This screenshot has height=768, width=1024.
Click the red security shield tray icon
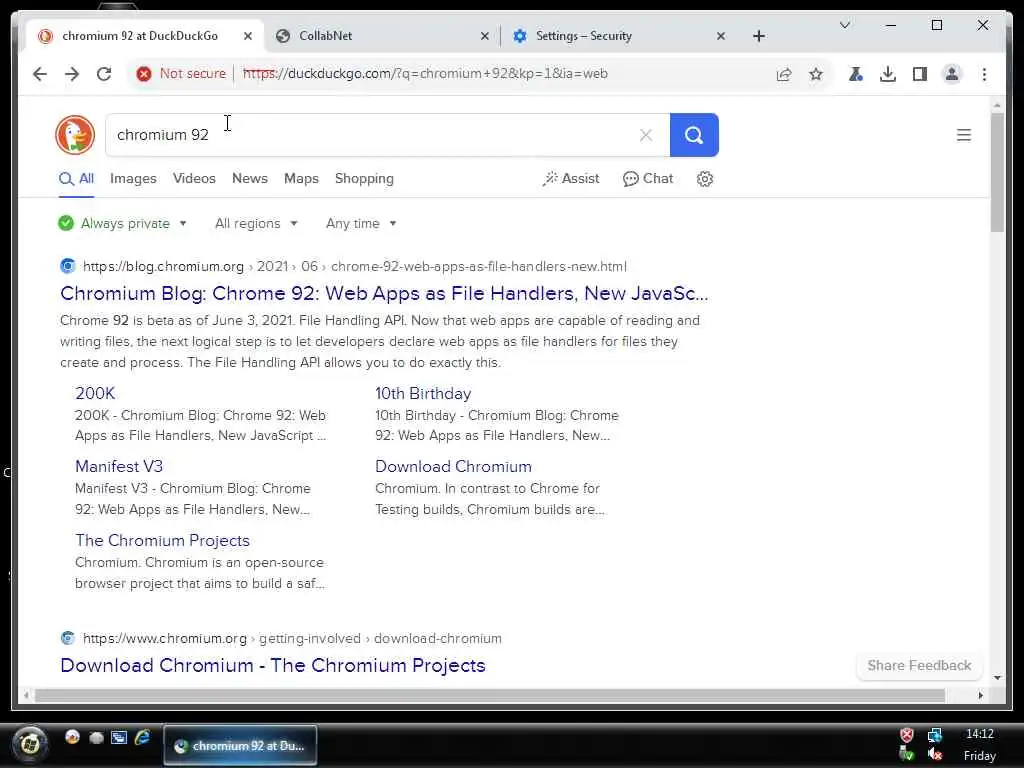coord(907,735)
